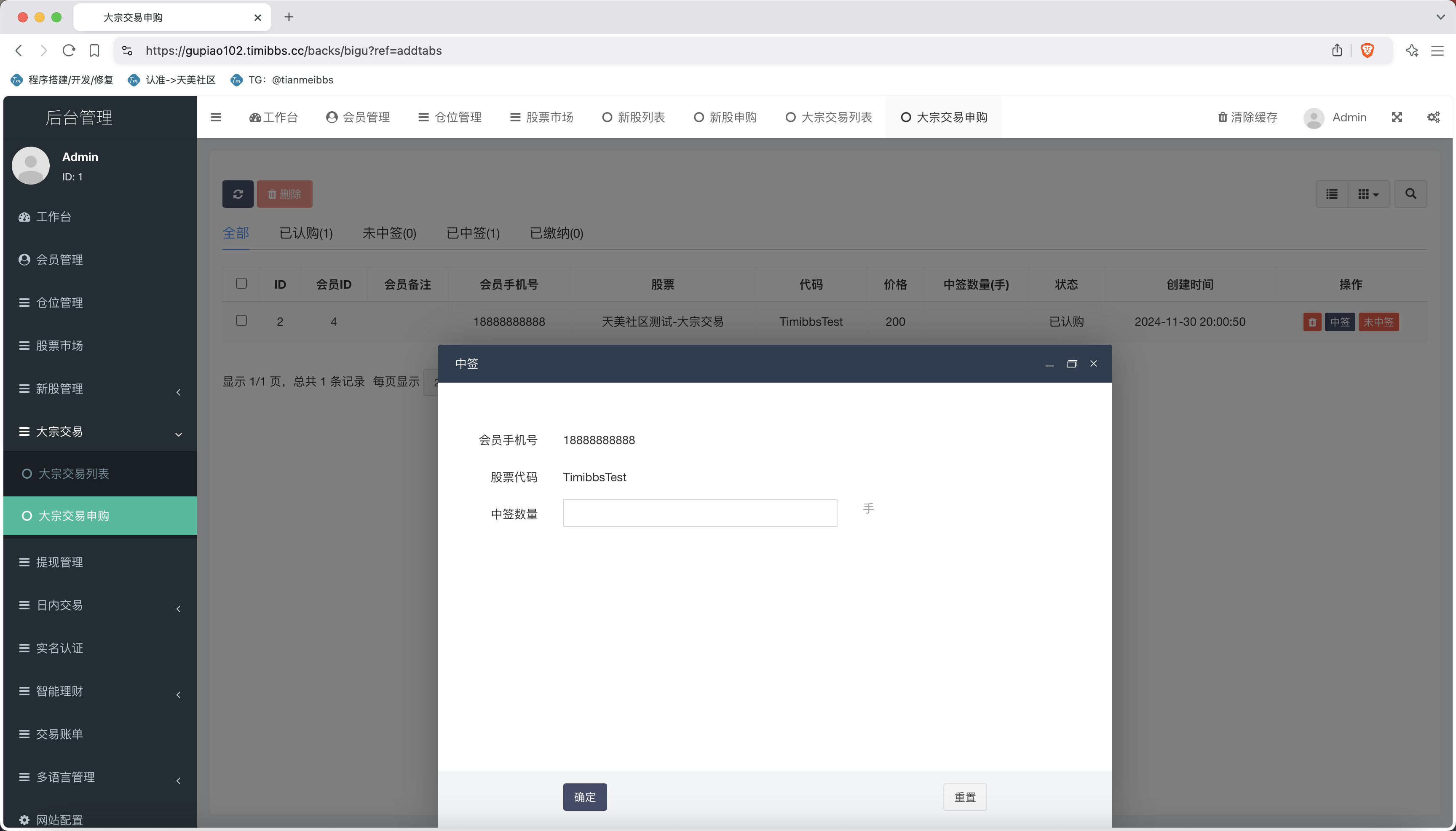Click the blue 中签 row button

pyautogui.click(x=1340, y=322)
